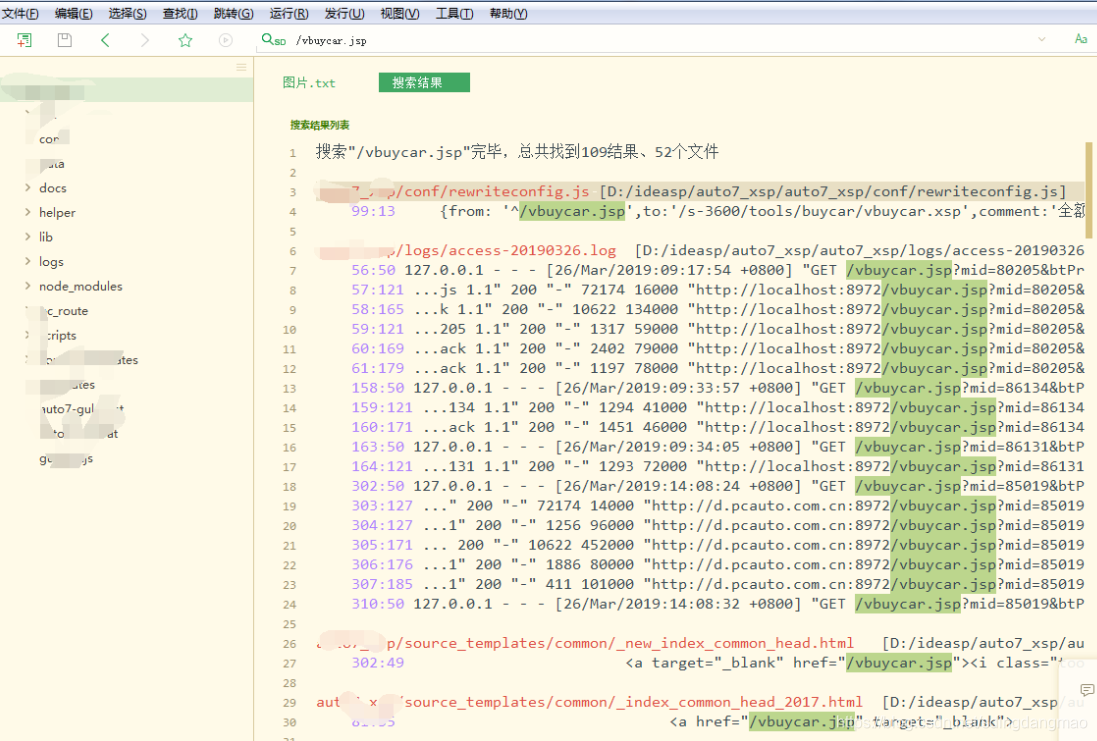
Task: Select the 搜索结果 tab
Action: (x=423, y=83)
